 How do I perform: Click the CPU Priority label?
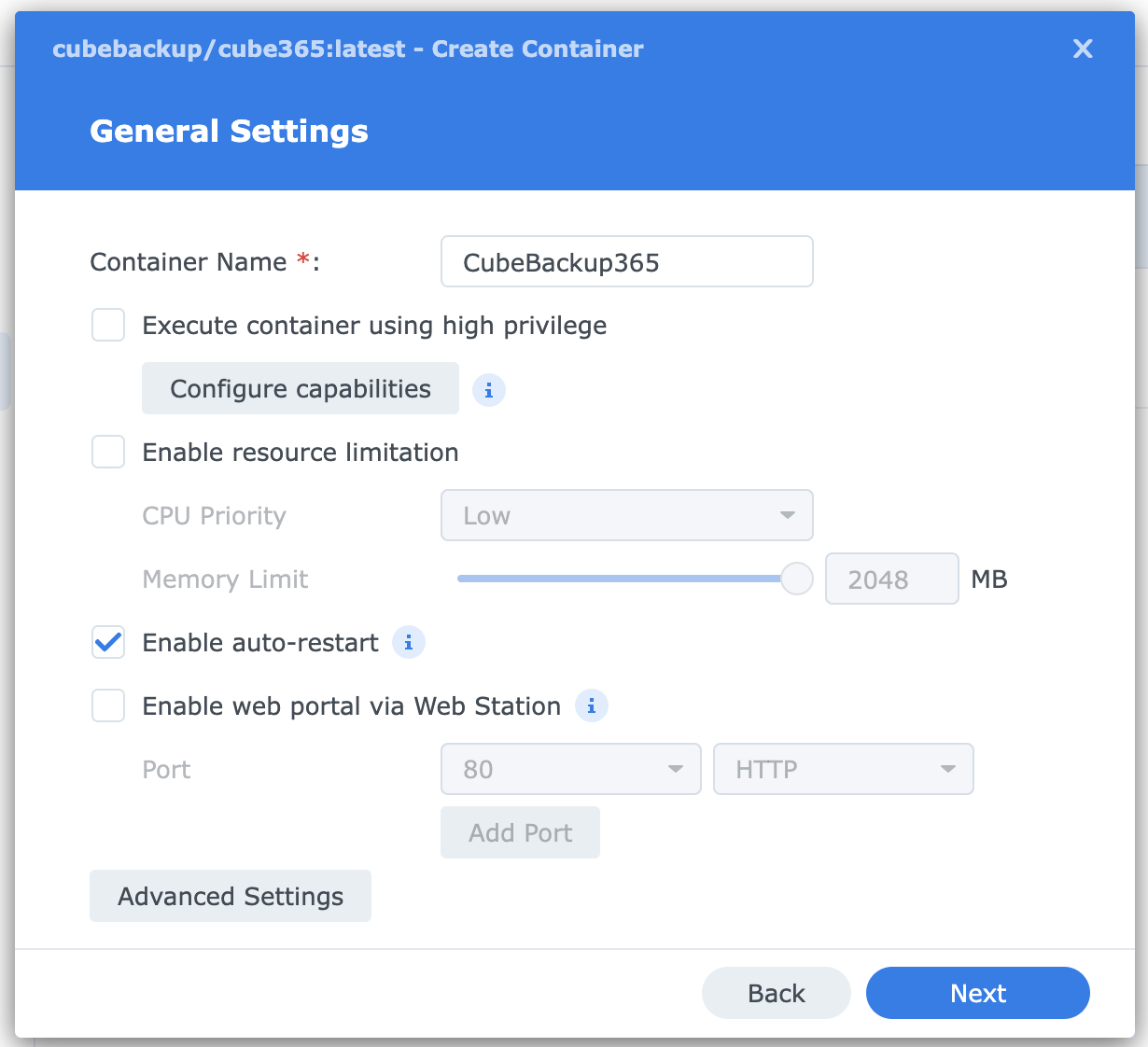tap(214, 516)
